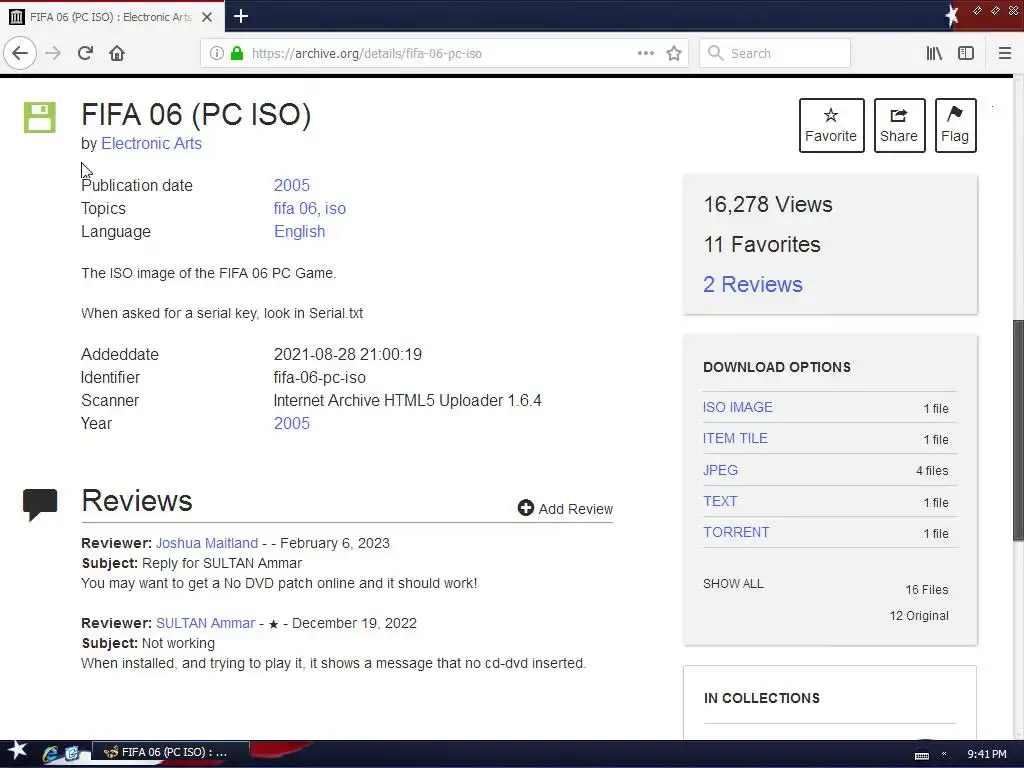Viewport: 1024px width, 768px height.
Task: Select FIFA 06 (PC ISO) taskbar window button
Action: click(170, 752)
